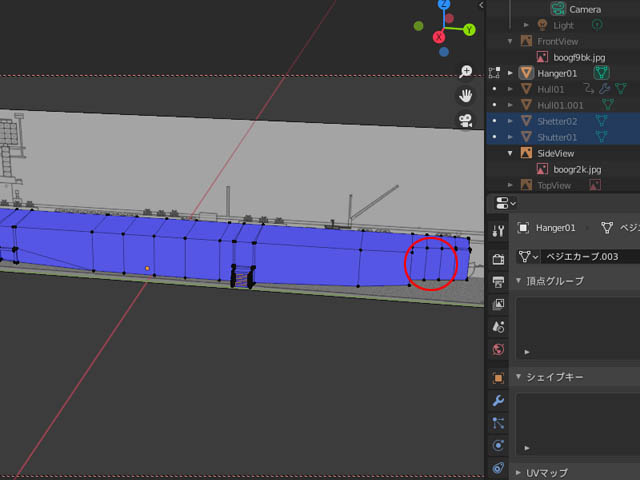Click the mesh data icon in properties breadcrumb
This screenshot has height=480, width=640.
click(x=607, y=228)
